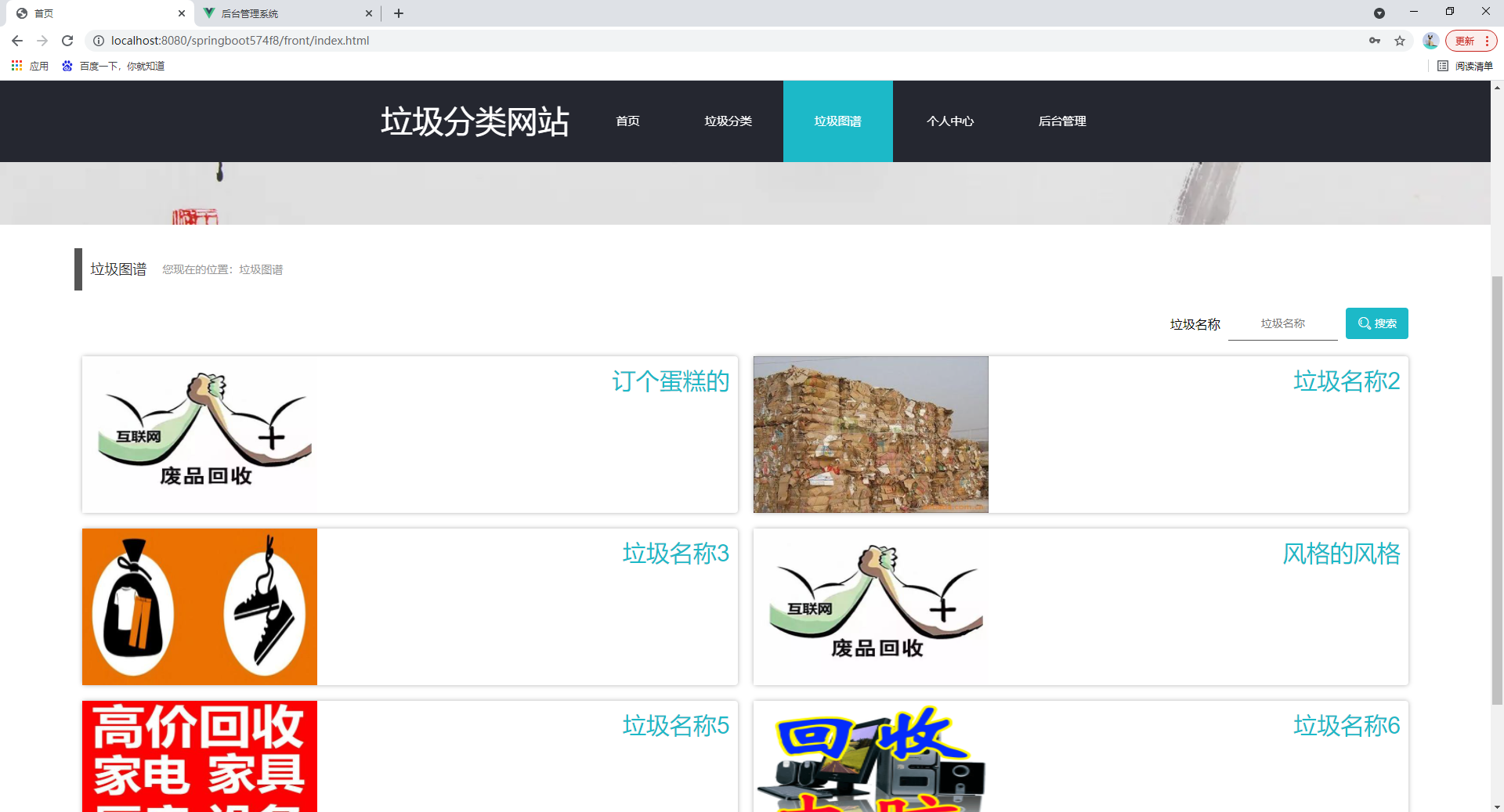The image size is (1504, 812).
Task: Open the 阅读清单 reading list
Action: 1466,66
